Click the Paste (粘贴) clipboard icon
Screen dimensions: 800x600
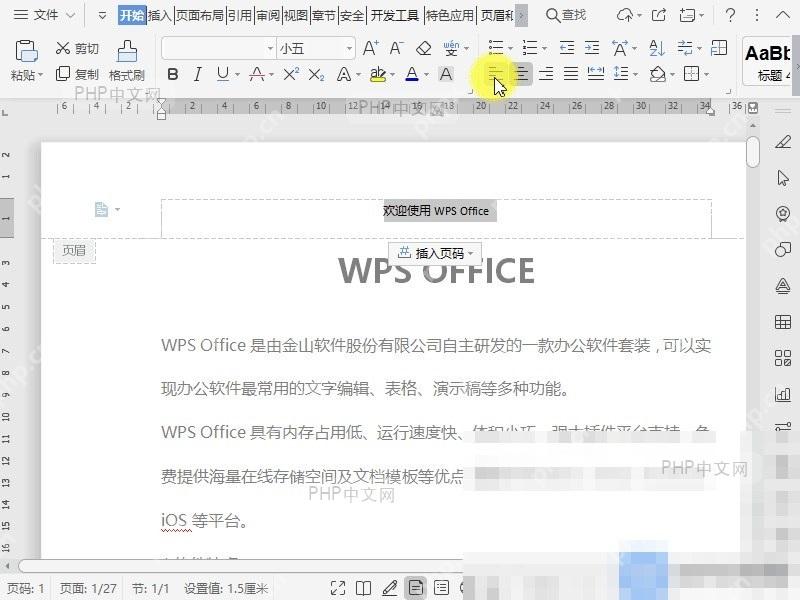tap(27, 51)
